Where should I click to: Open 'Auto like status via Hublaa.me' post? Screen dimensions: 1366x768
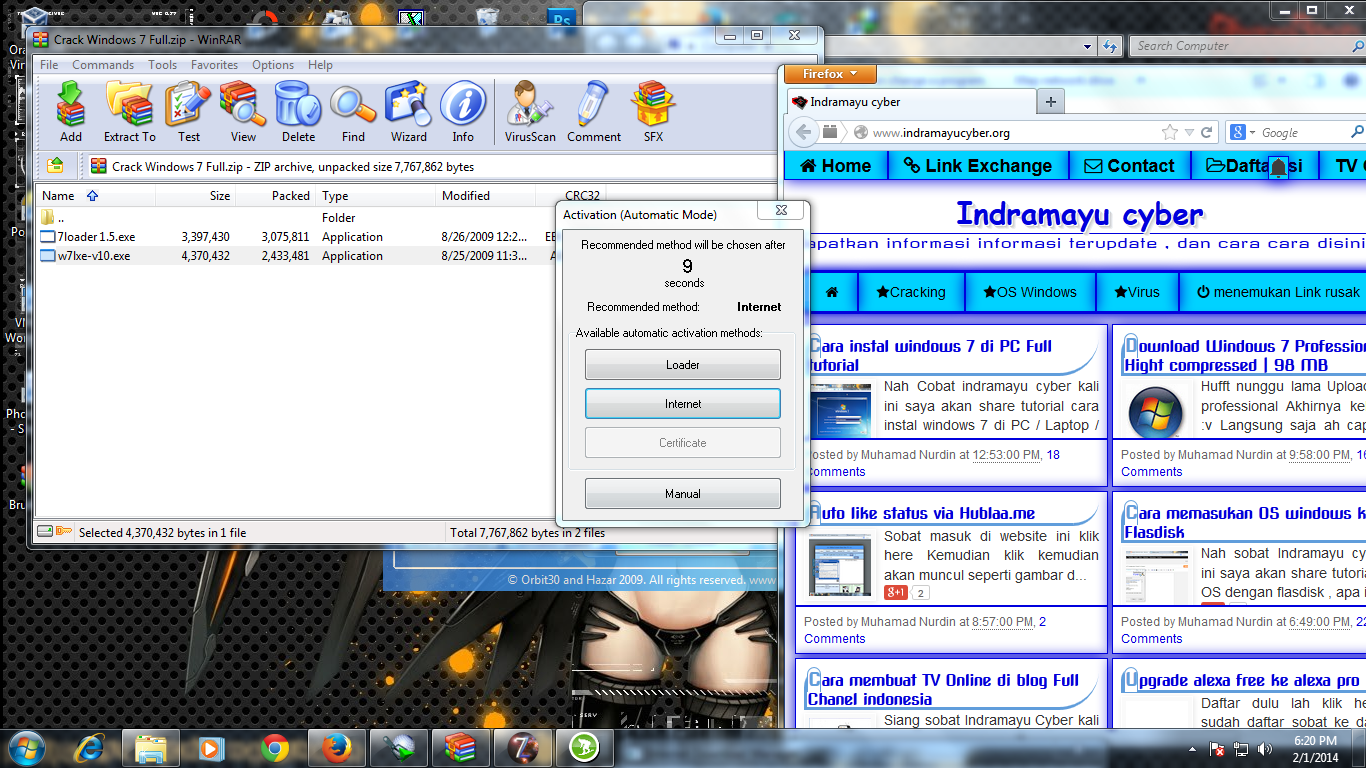[x=921, y=513]
